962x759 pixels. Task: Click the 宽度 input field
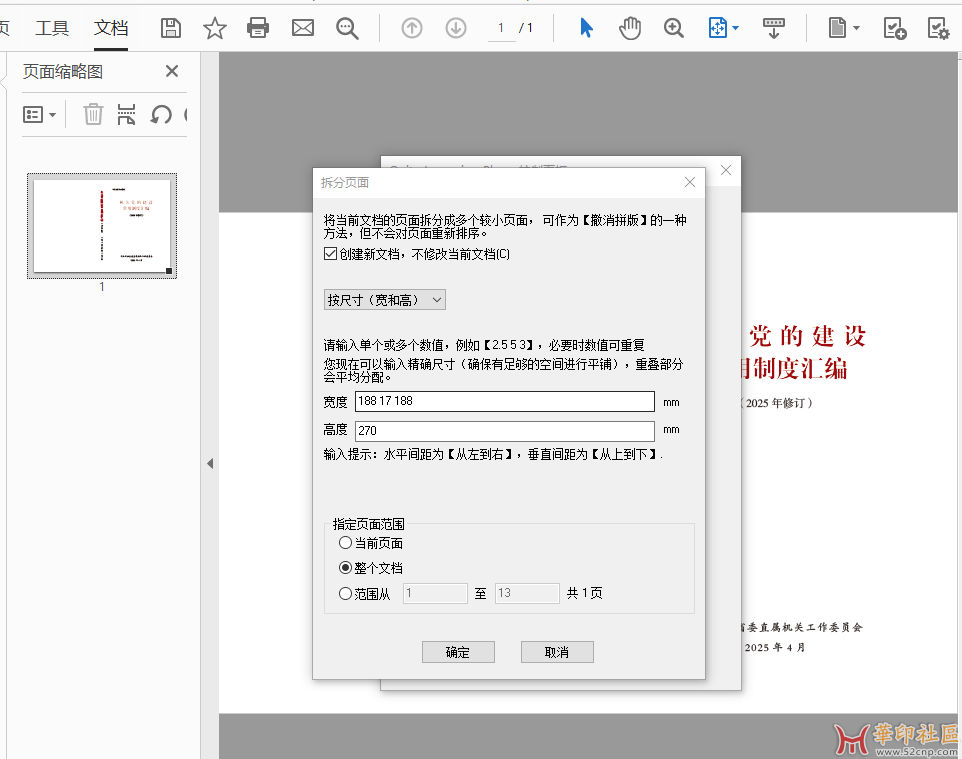(504, 402)
